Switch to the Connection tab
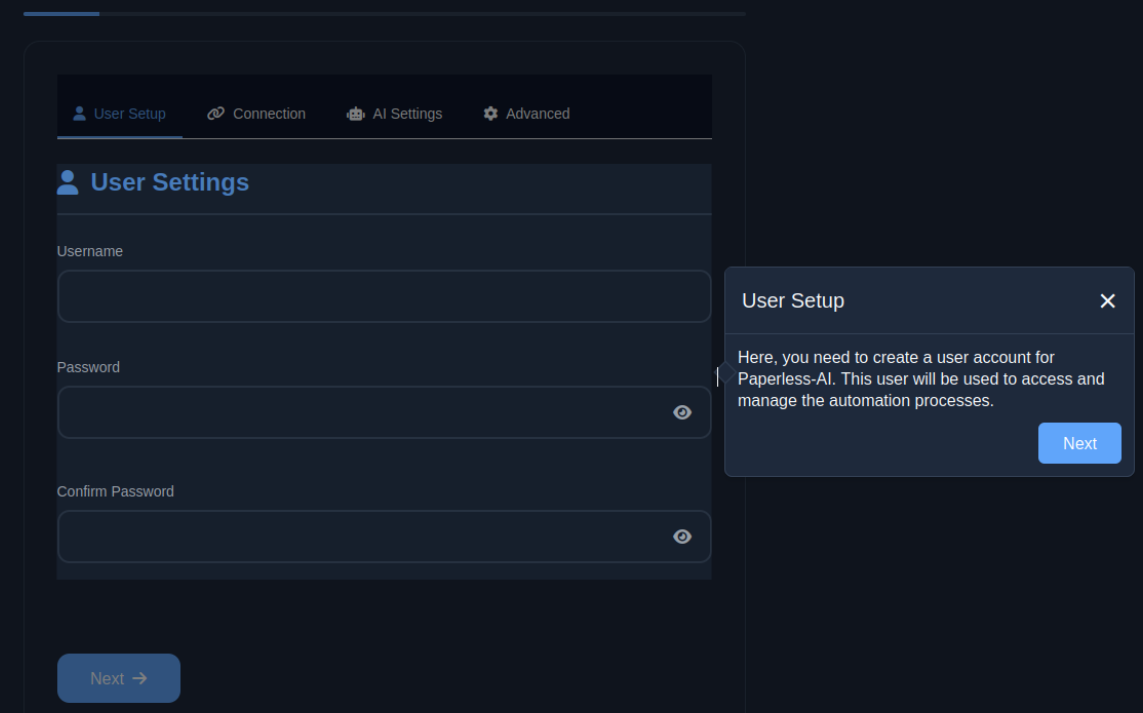The width and height of the screenshot is (1143, 713). pos(268,114)
